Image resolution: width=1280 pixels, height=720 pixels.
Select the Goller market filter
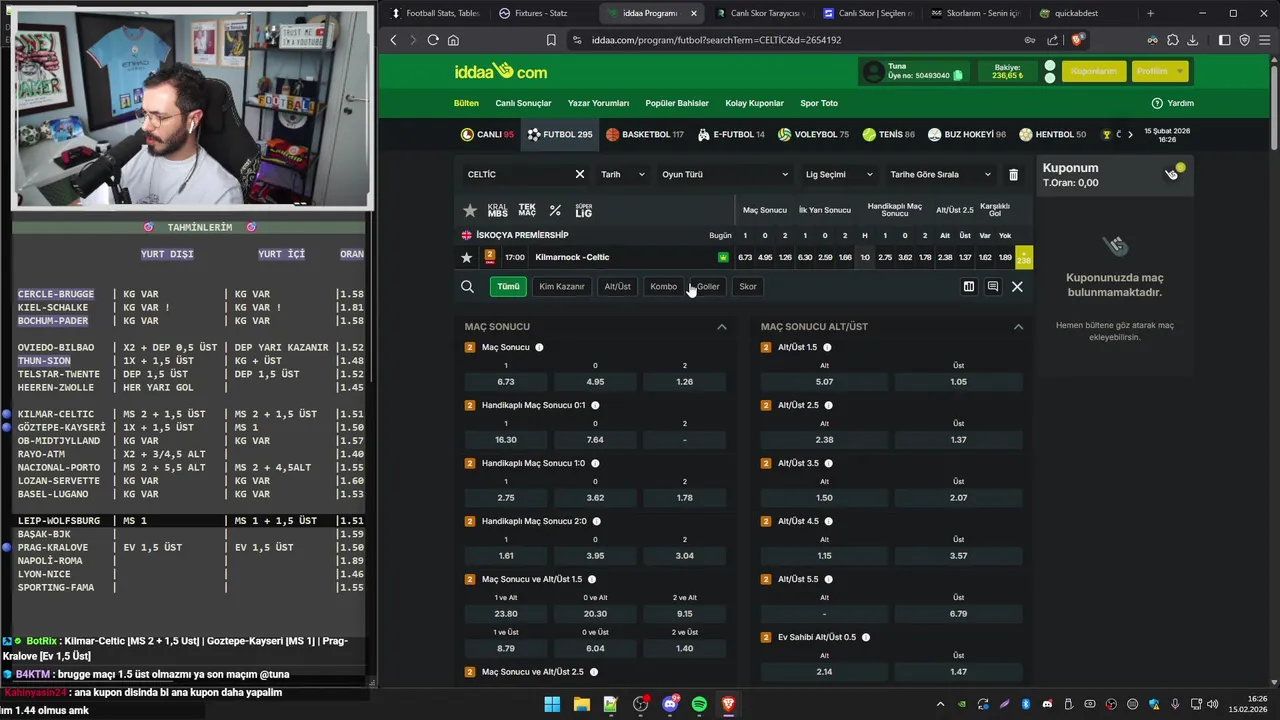(x=708, y=287)
